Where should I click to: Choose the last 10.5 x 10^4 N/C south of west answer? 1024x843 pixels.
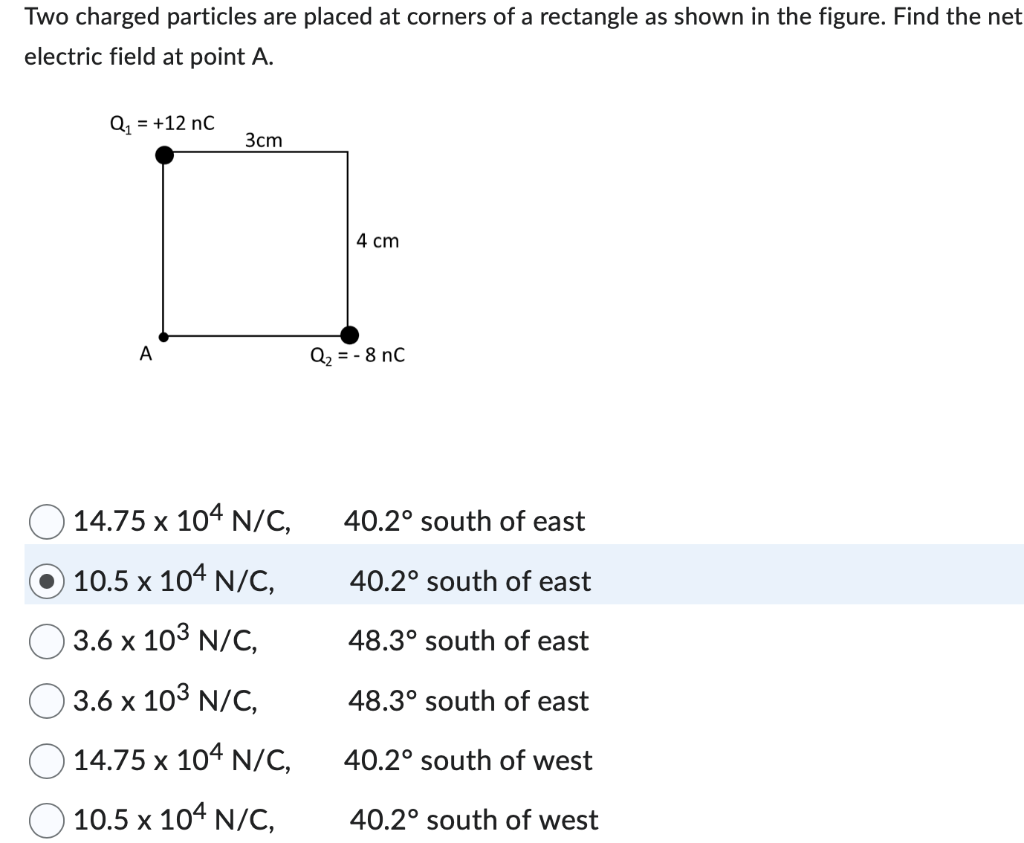pyautogui.click(x=45, y=818)
